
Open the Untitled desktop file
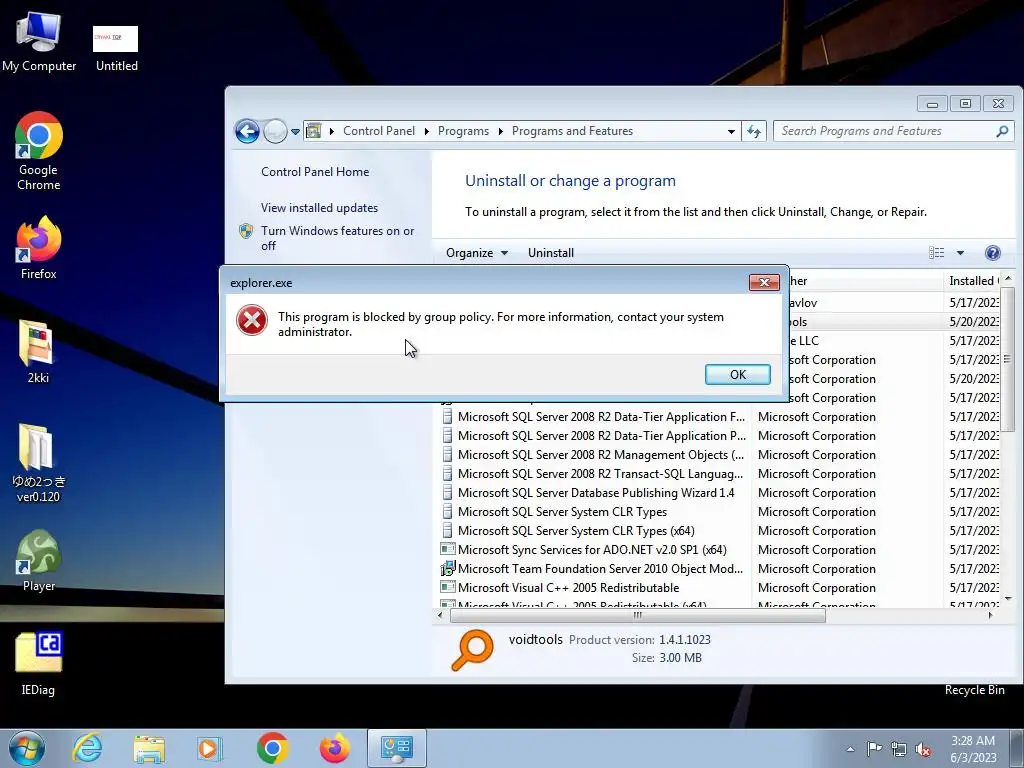click(116, 48)
